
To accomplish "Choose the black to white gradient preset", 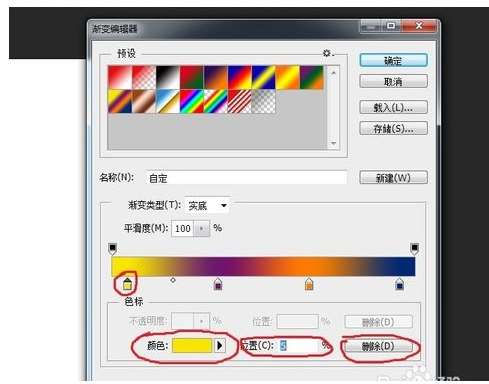I will click(168, 77).
